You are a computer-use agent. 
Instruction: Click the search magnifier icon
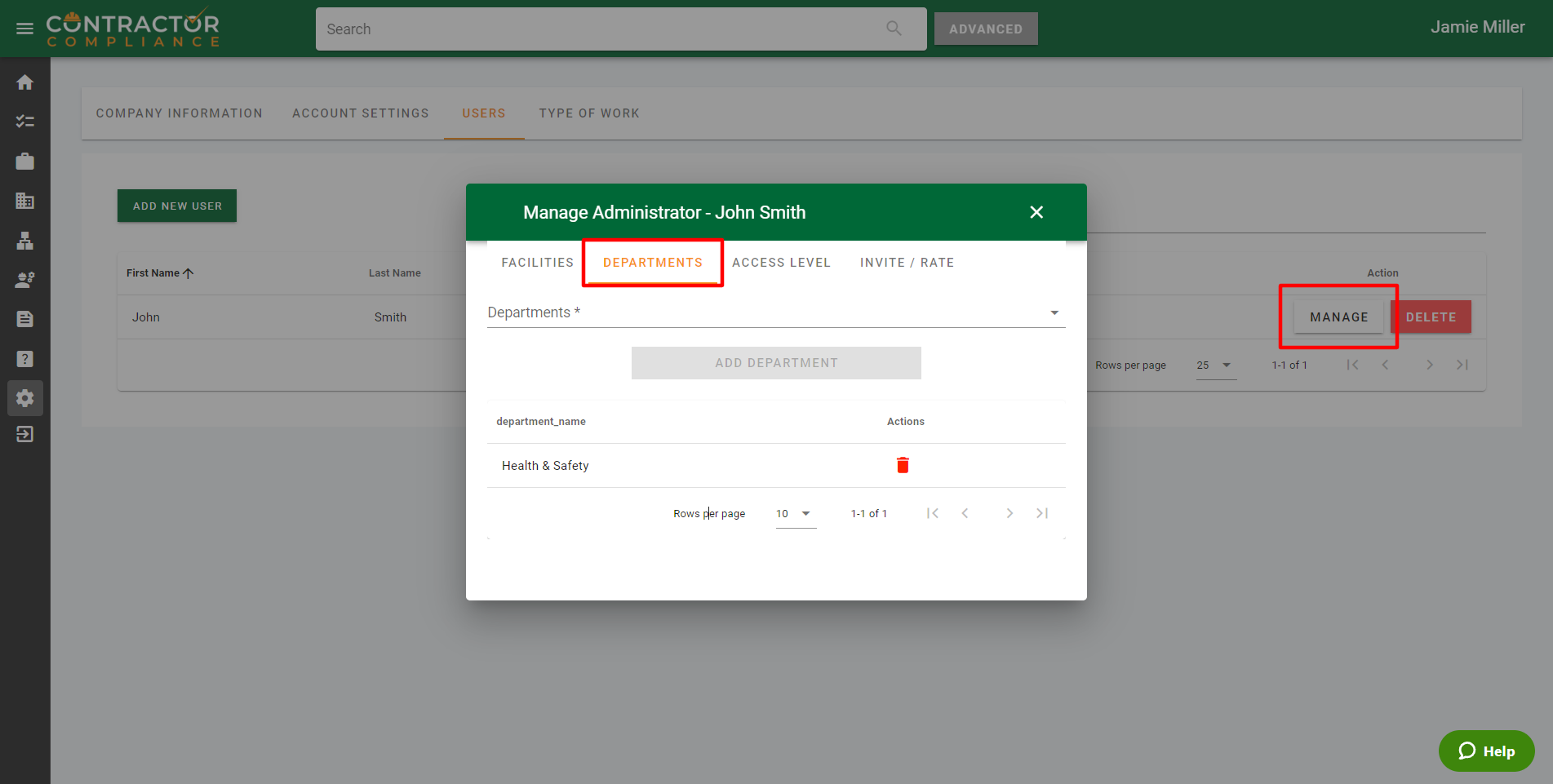click(894, 29)
